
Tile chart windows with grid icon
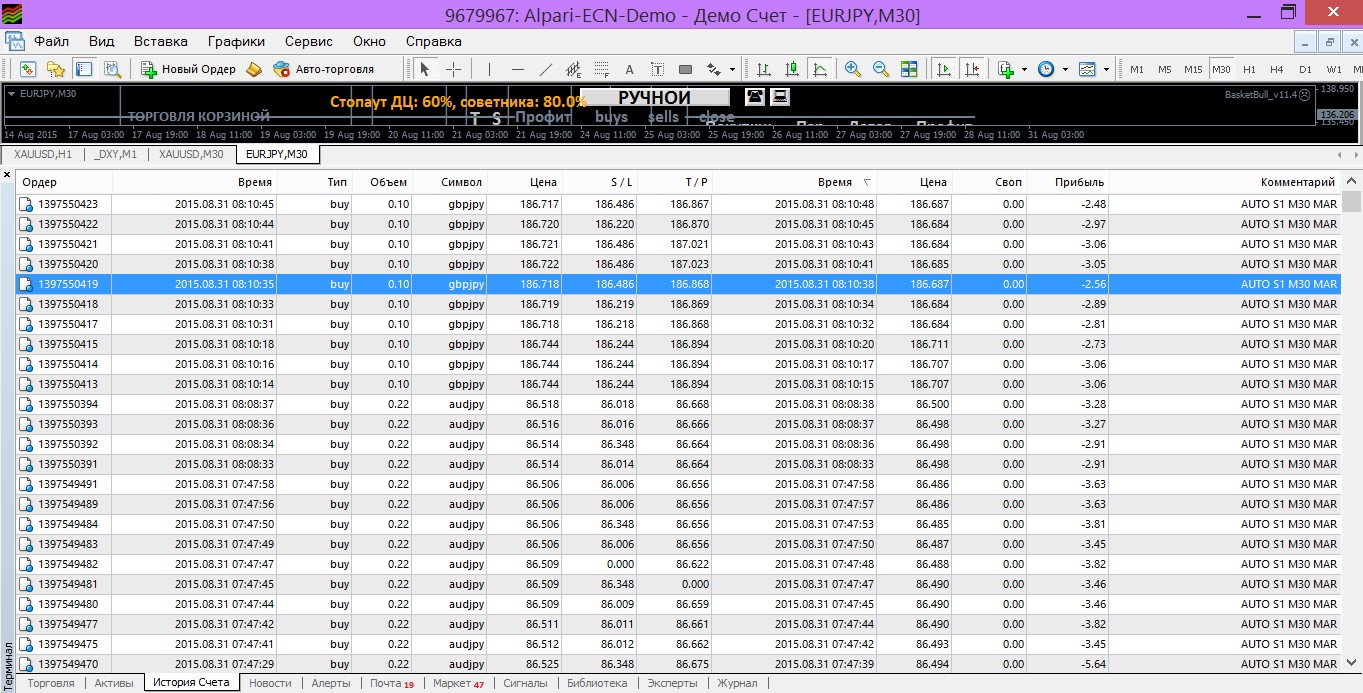click(x=909, y=69)
